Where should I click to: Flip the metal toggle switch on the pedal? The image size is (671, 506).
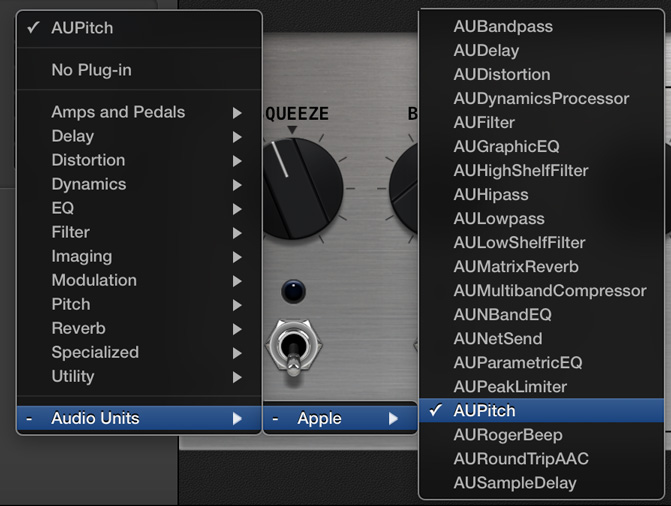[x=294, y=347]
